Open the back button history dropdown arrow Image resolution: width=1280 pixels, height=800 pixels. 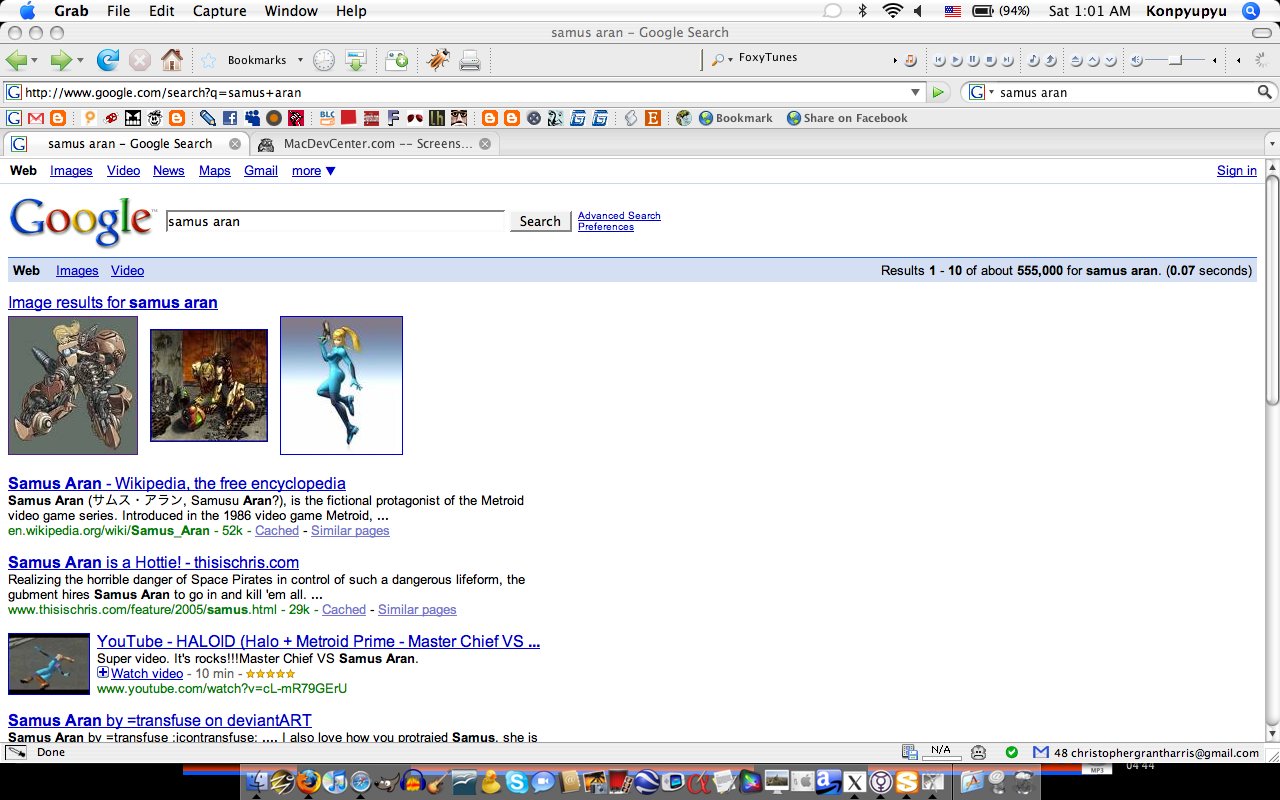[x=36, y=60]
